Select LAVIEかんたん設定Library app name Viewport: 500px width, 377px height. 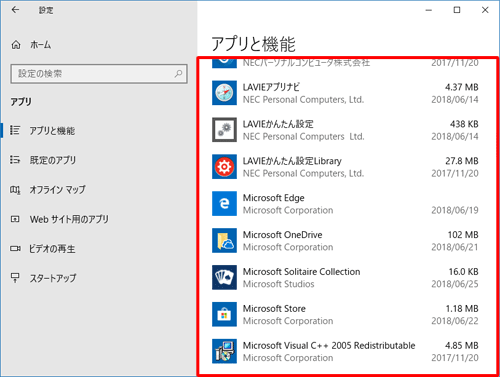click(292, 161)
